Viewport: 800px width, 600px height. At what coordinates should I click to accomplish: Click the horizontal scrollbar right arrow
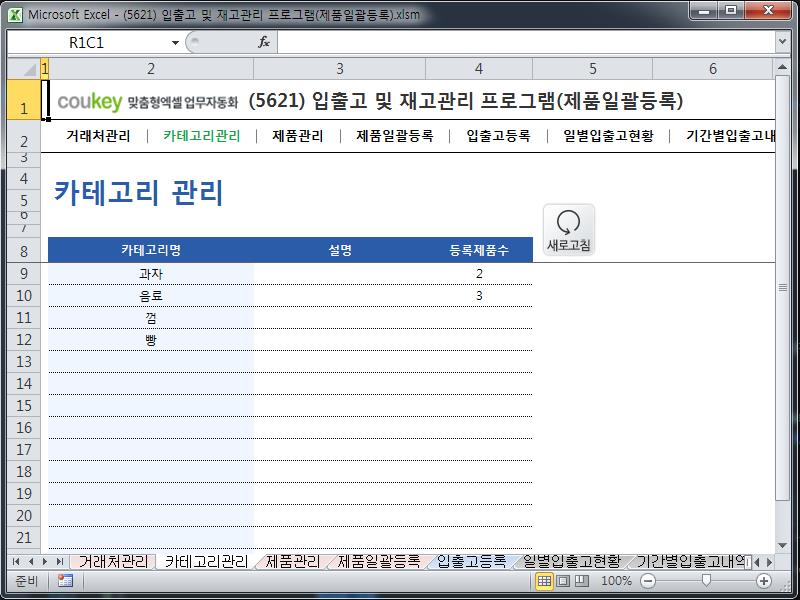770,562
